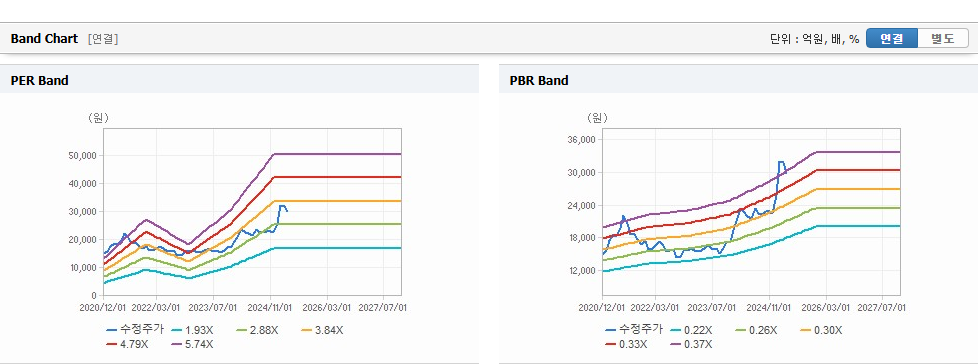The image size is (978, 364).
Task: Click the 50,000 axis label in PER chart
Action: click(x=82, y=155)
